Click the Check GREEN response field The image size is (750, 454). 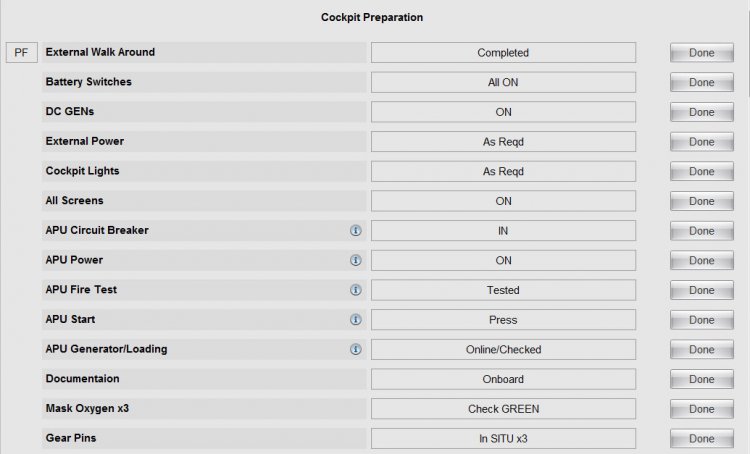[x=503, y=409]
